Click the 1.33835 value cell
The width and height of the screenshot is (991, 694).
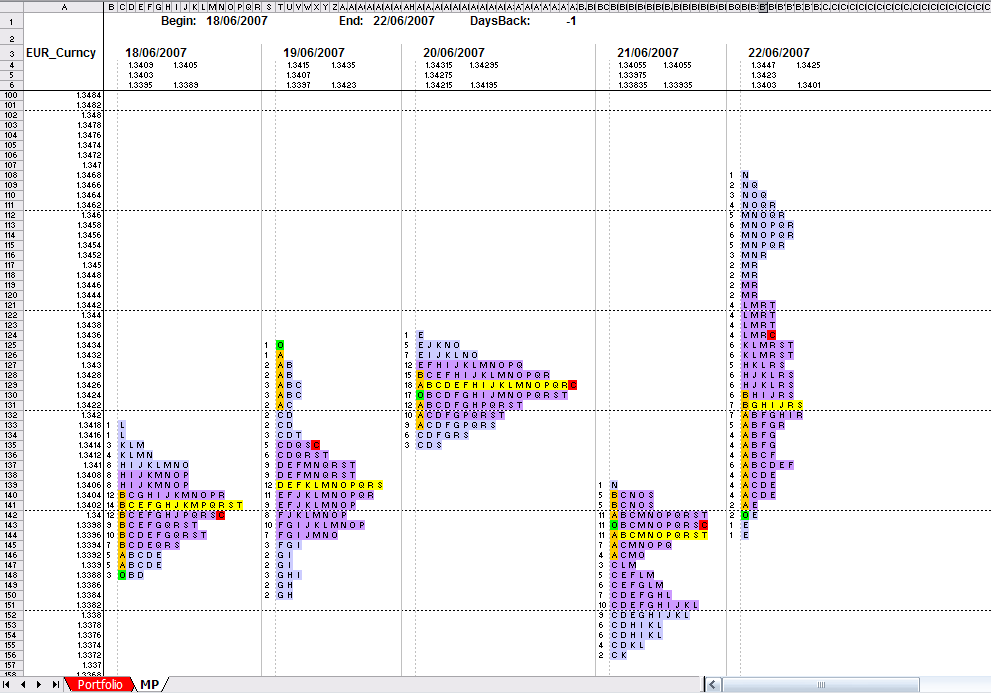point(633,85)
